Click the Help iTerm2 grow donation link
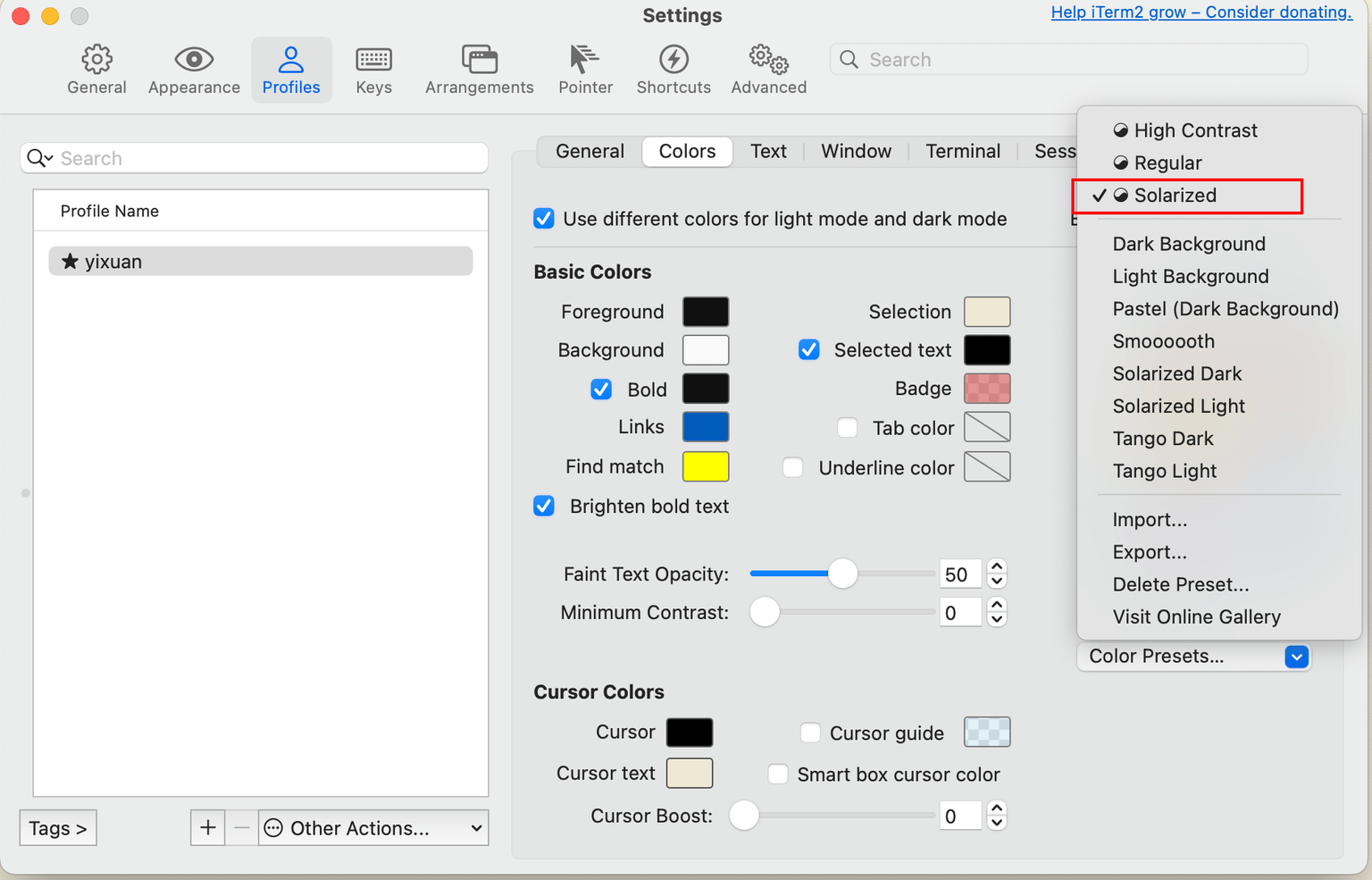The image size is (1372, 880). click(x=1200, y=13)
